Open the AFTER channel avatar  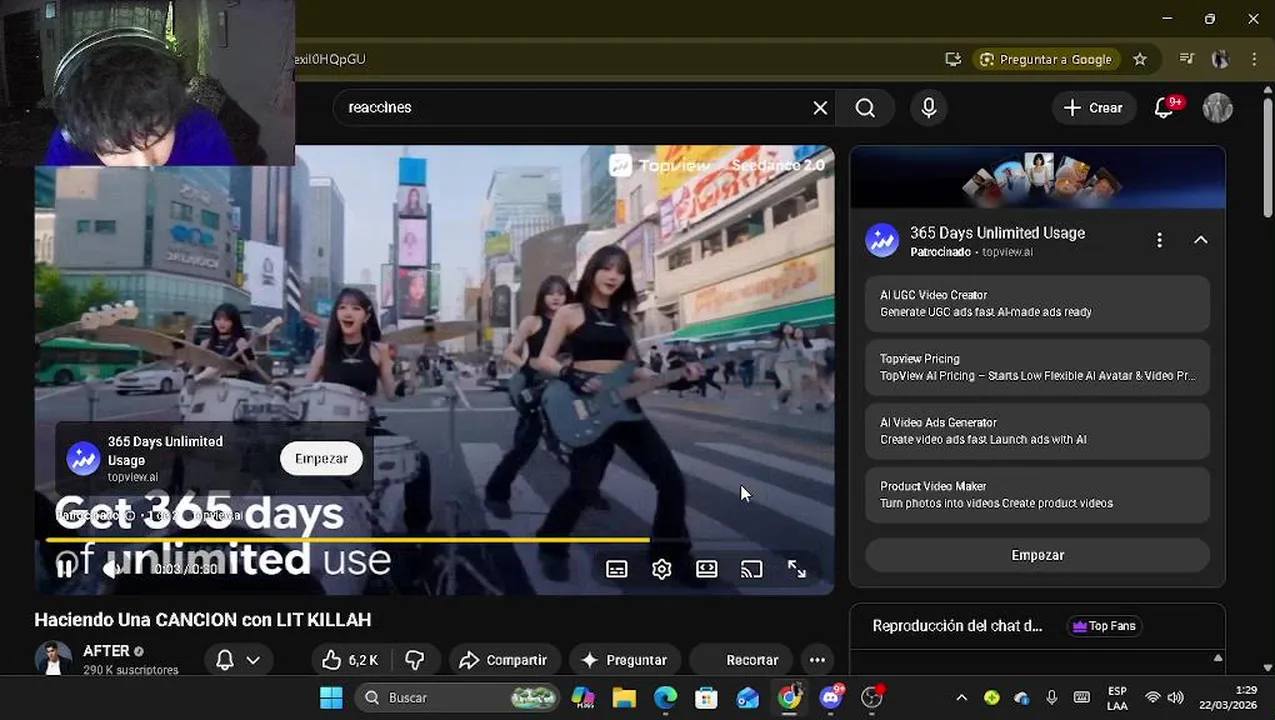click(53, 659)
